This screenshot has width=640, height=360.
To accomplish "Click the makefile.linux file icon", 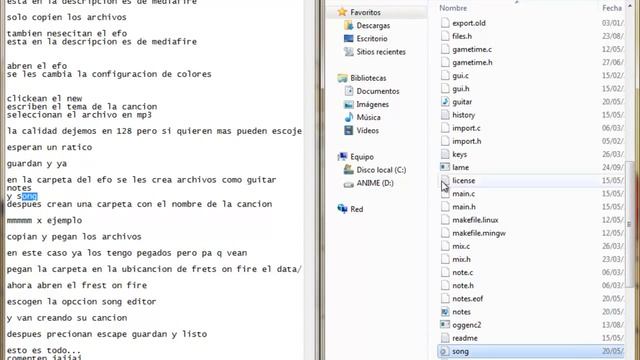I will pos(445,220).
